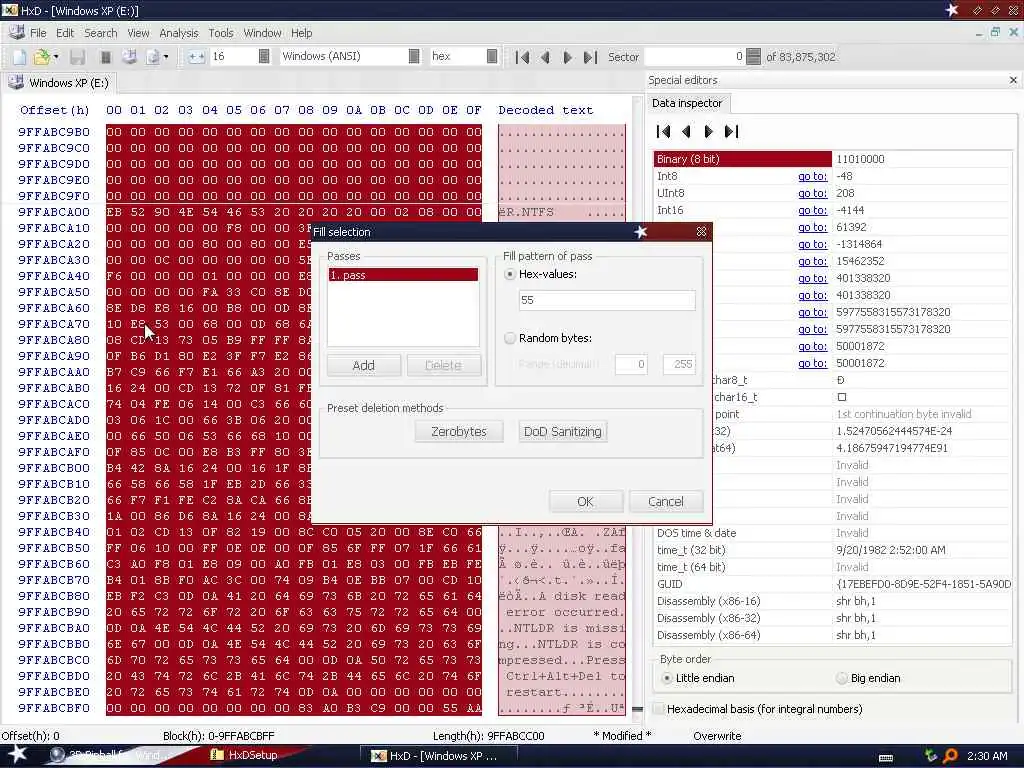This screenshot has width=1024, height=768.
Task: Click the go to link for Int16
Action: pos(812,210)
